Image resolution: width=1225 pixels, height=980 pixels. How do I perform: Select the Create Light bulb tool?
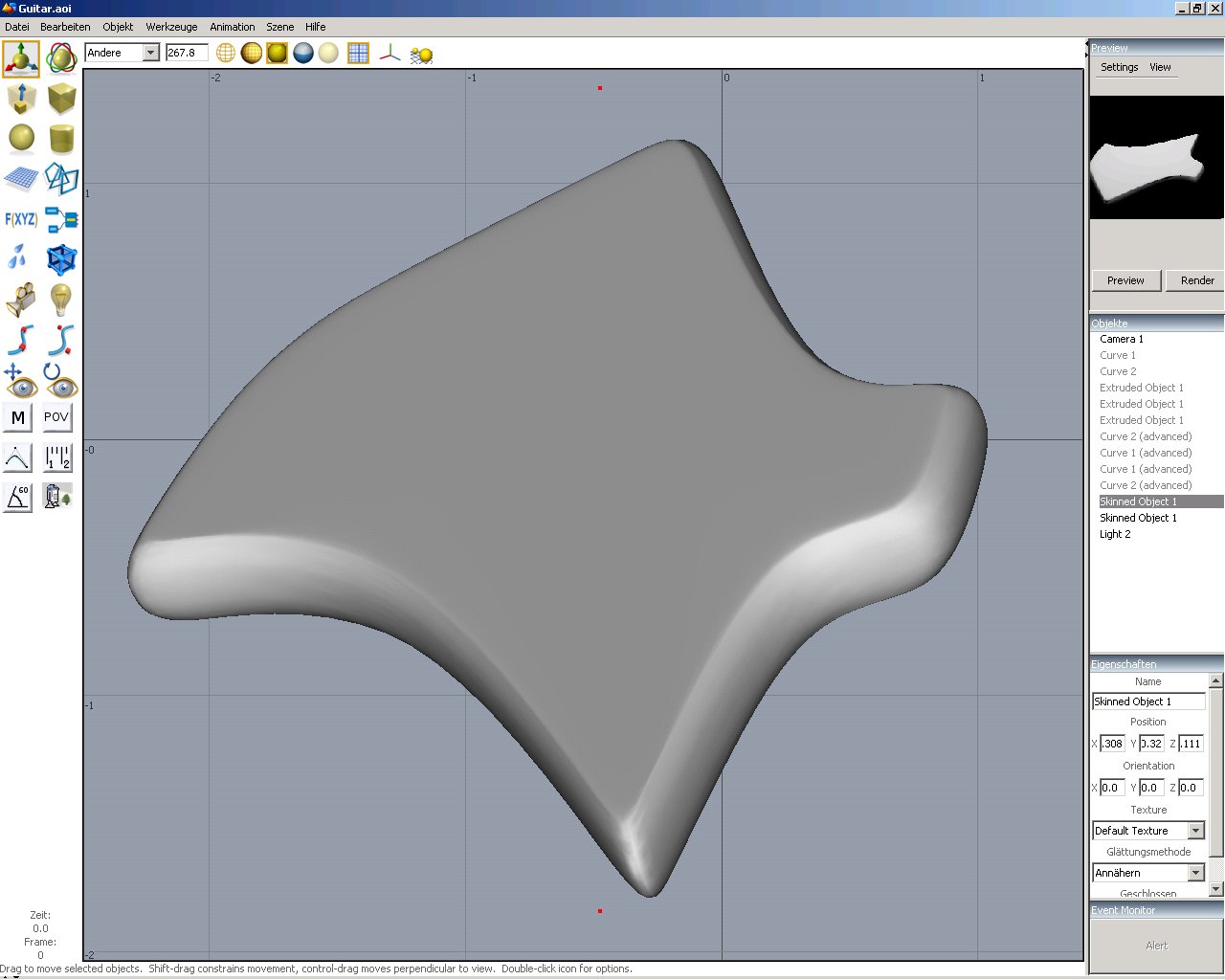(61, 300)
